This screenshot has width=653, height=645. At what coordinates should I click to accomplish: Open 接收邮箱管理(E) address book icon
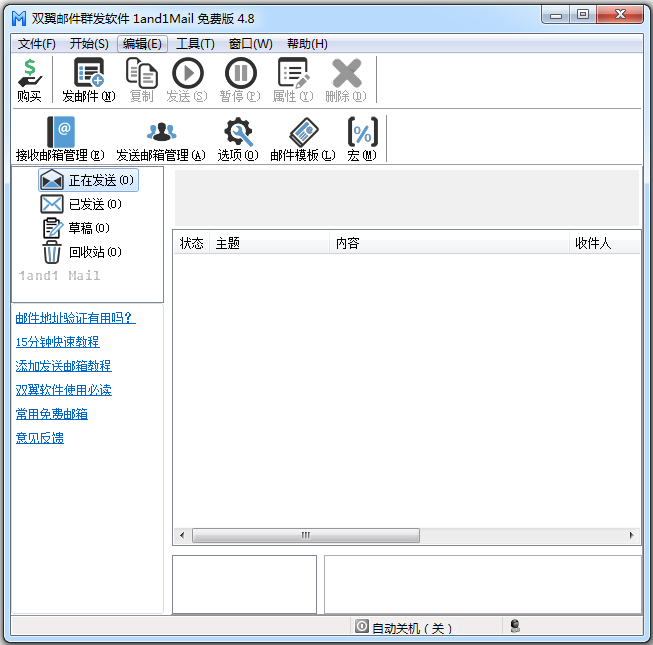(60, 139)
